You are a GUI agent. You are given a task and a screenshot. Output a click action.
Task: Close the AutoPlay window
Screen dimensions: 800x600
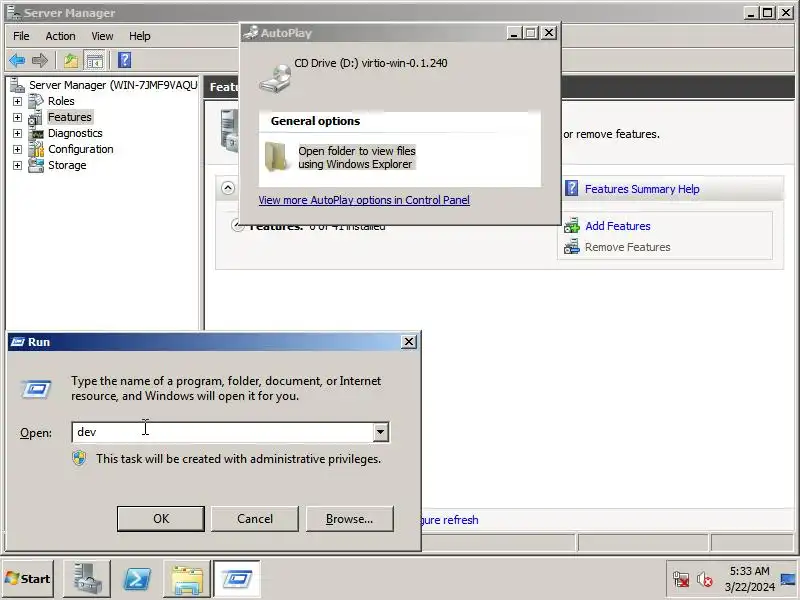(548, 33)
